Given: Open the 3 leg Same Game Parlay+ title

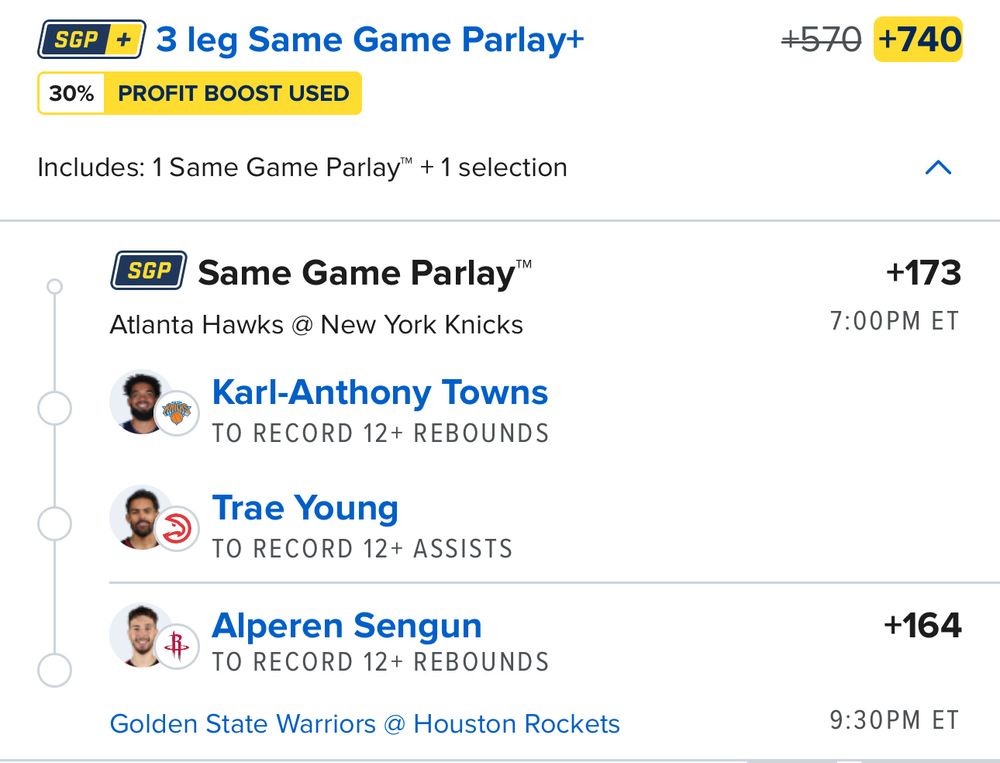Looking at the screenshot, I should (370, 40).
